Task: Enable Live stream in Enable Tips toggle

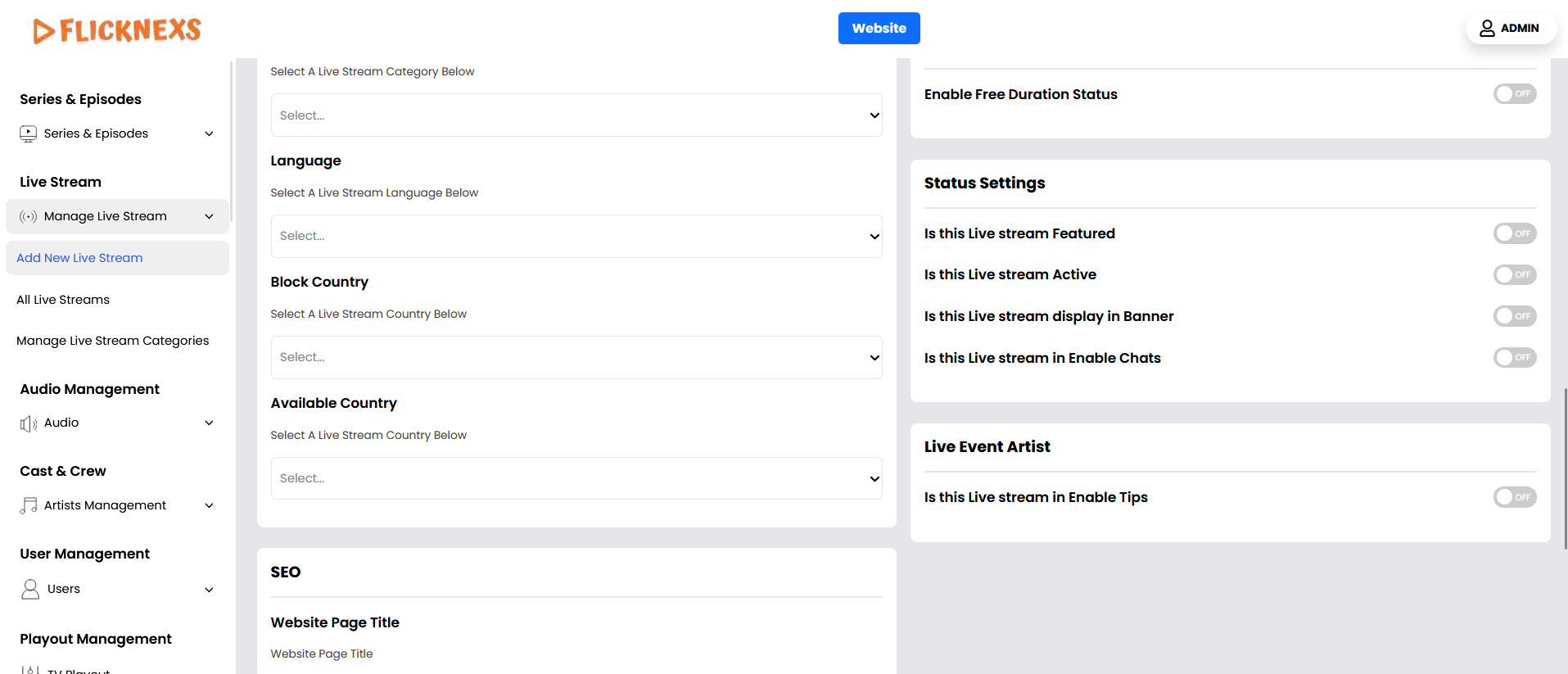Action: click(1514, 497)
